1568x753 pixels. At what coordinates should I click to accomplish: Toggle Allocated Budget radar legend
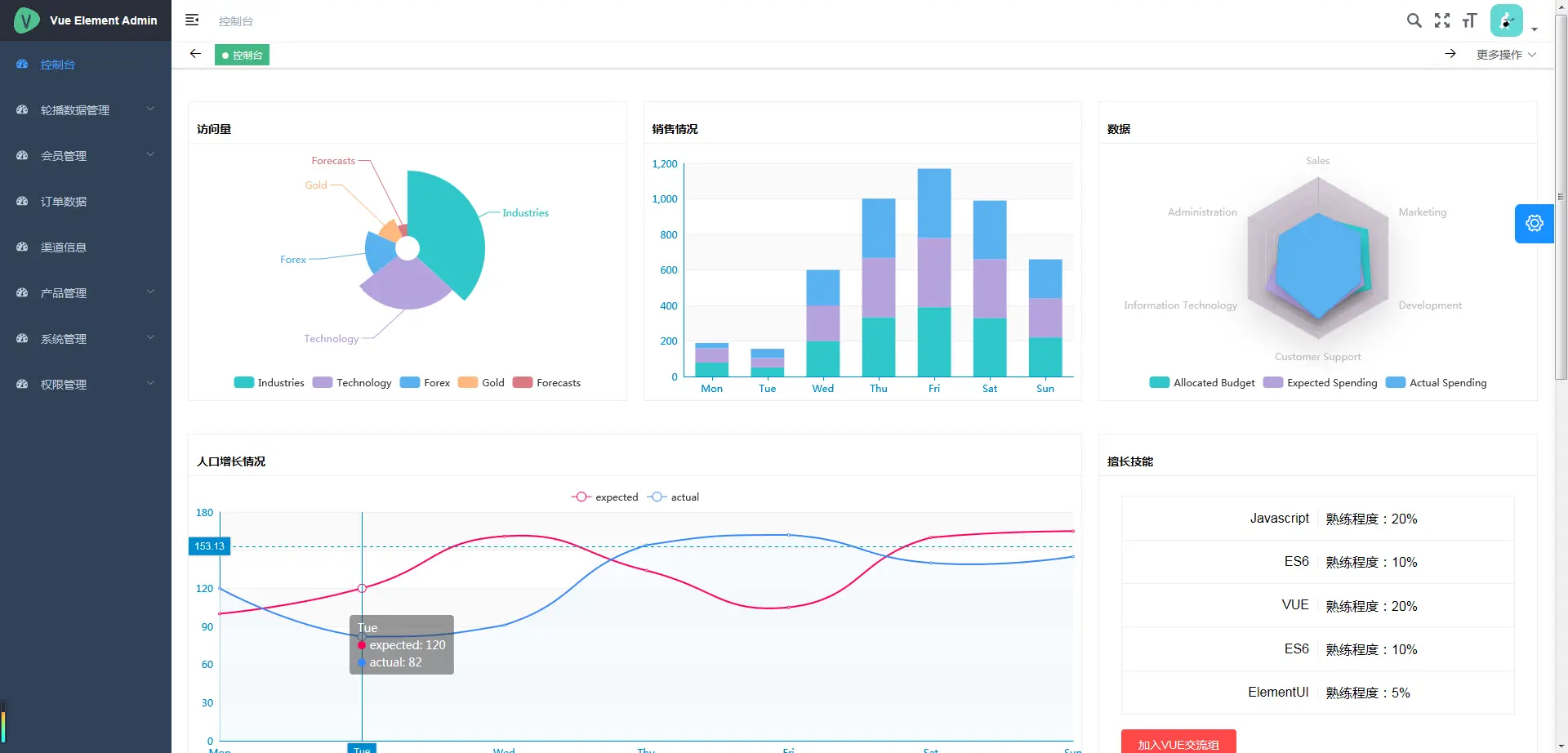tap(1202, 383)
